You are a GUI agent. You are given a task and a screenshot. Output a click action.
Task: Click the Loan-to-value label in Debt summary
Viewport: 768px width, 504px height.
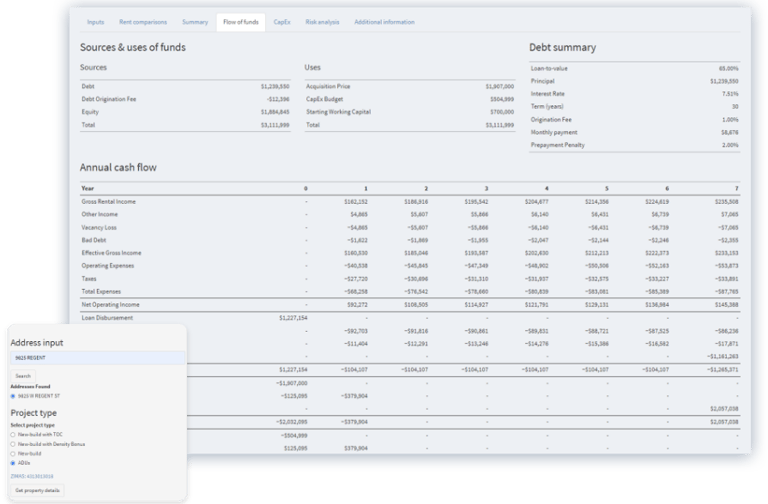[x=549, y=69]
